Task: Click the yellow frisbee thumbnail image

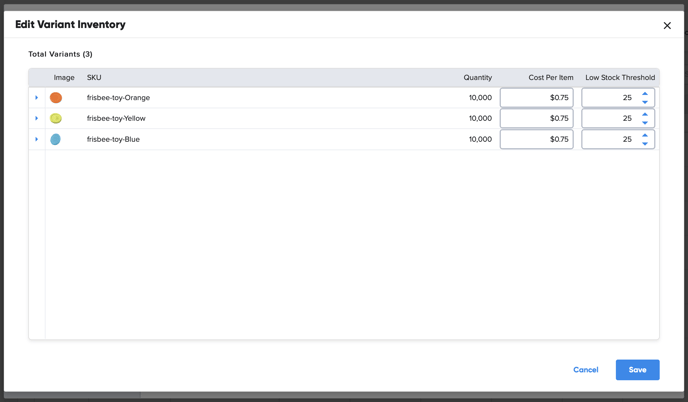Action: coord(56,118)
